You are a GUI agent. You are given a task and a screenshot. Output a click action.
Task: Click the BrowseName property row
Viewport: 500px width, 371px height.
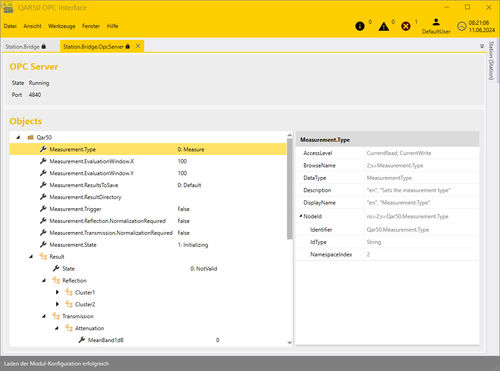click(x=388, y=165)
